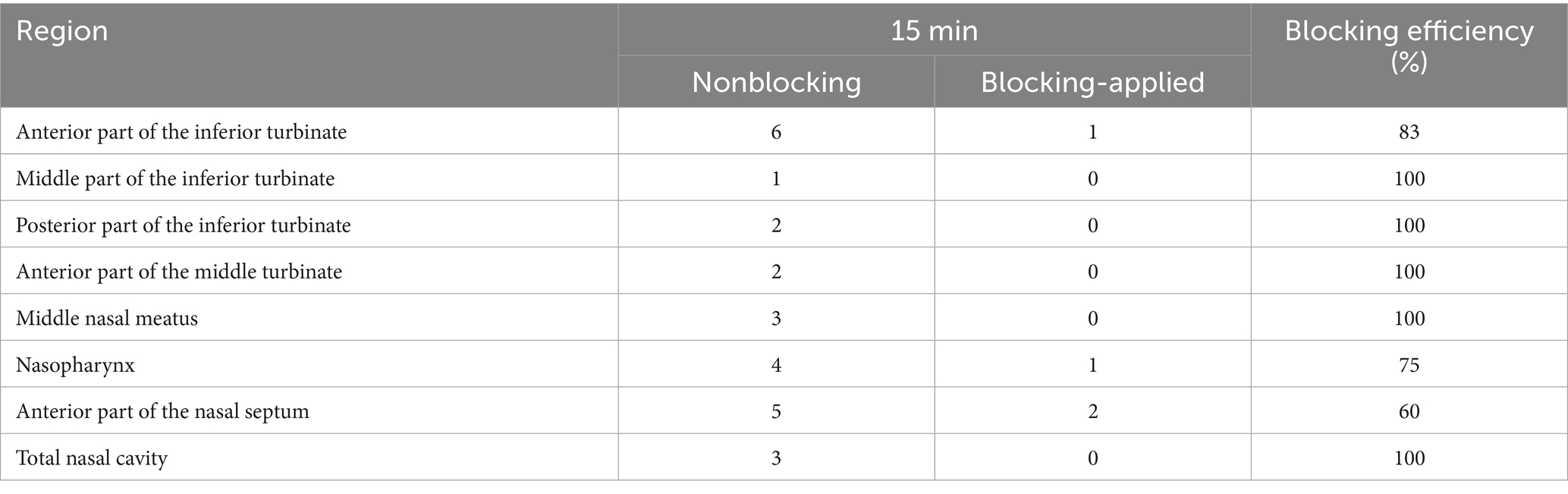Click the Region column header
The image size is (1568, 494).
(62, 32)
